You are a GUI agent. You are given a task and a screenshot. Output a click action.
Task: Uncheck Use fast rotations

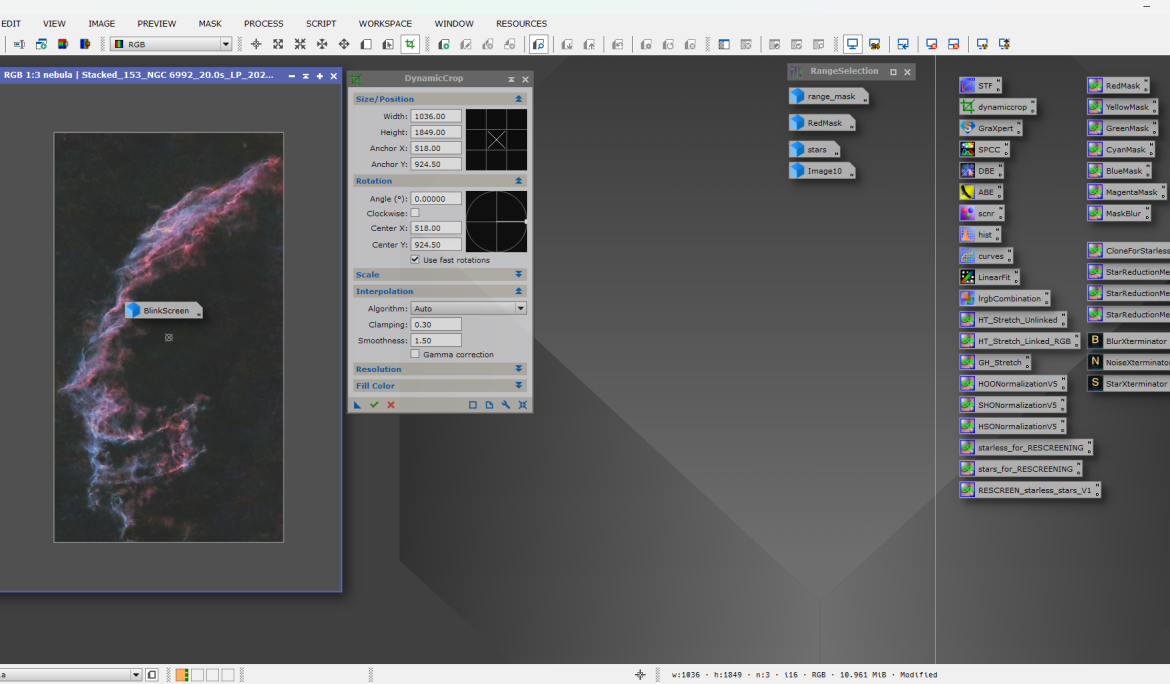(x=415, y=260)
